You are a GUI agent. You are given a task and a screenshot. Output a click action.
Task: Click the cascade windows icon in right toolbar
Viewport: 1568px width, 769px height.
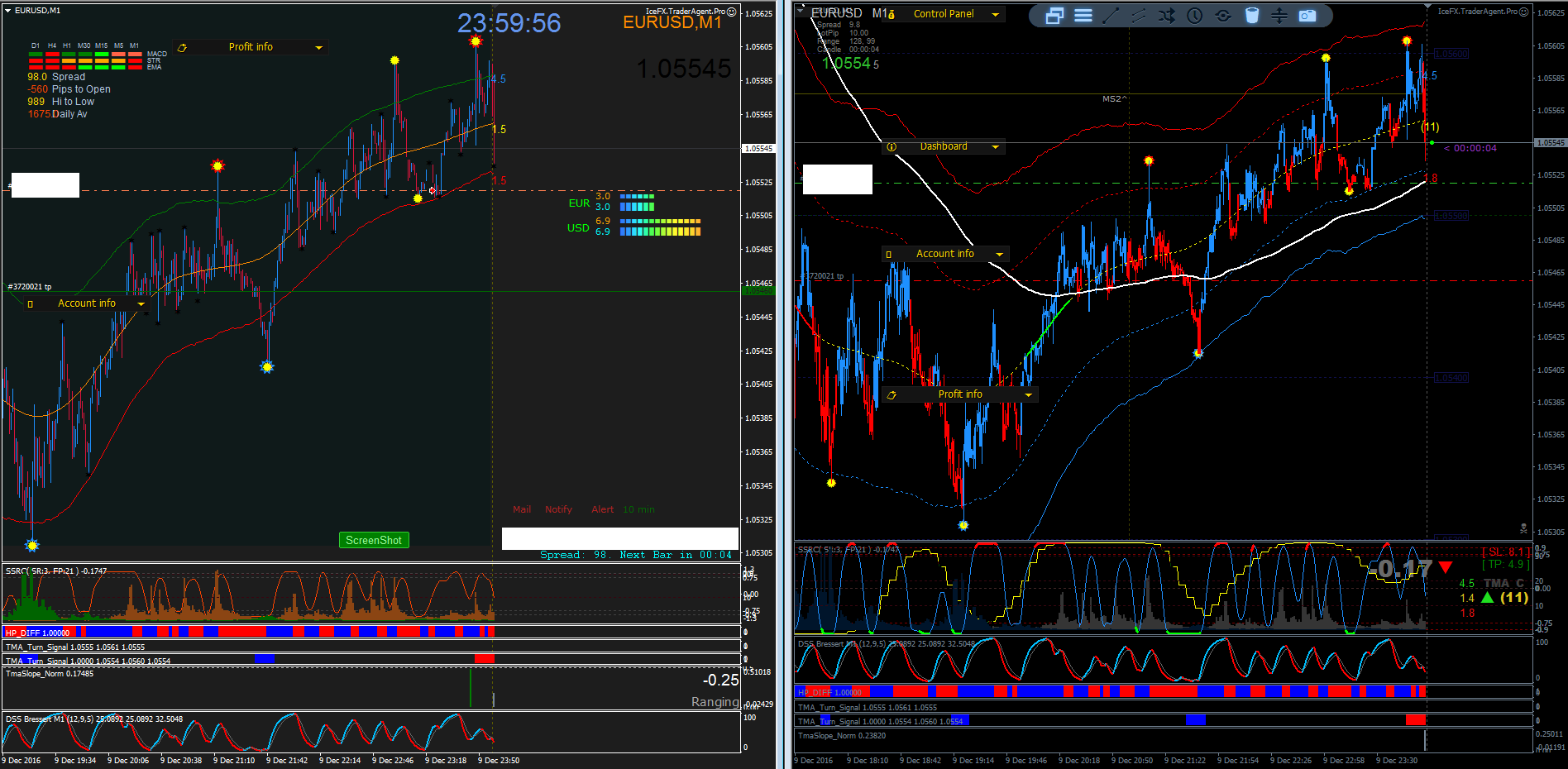point(1054,16)
